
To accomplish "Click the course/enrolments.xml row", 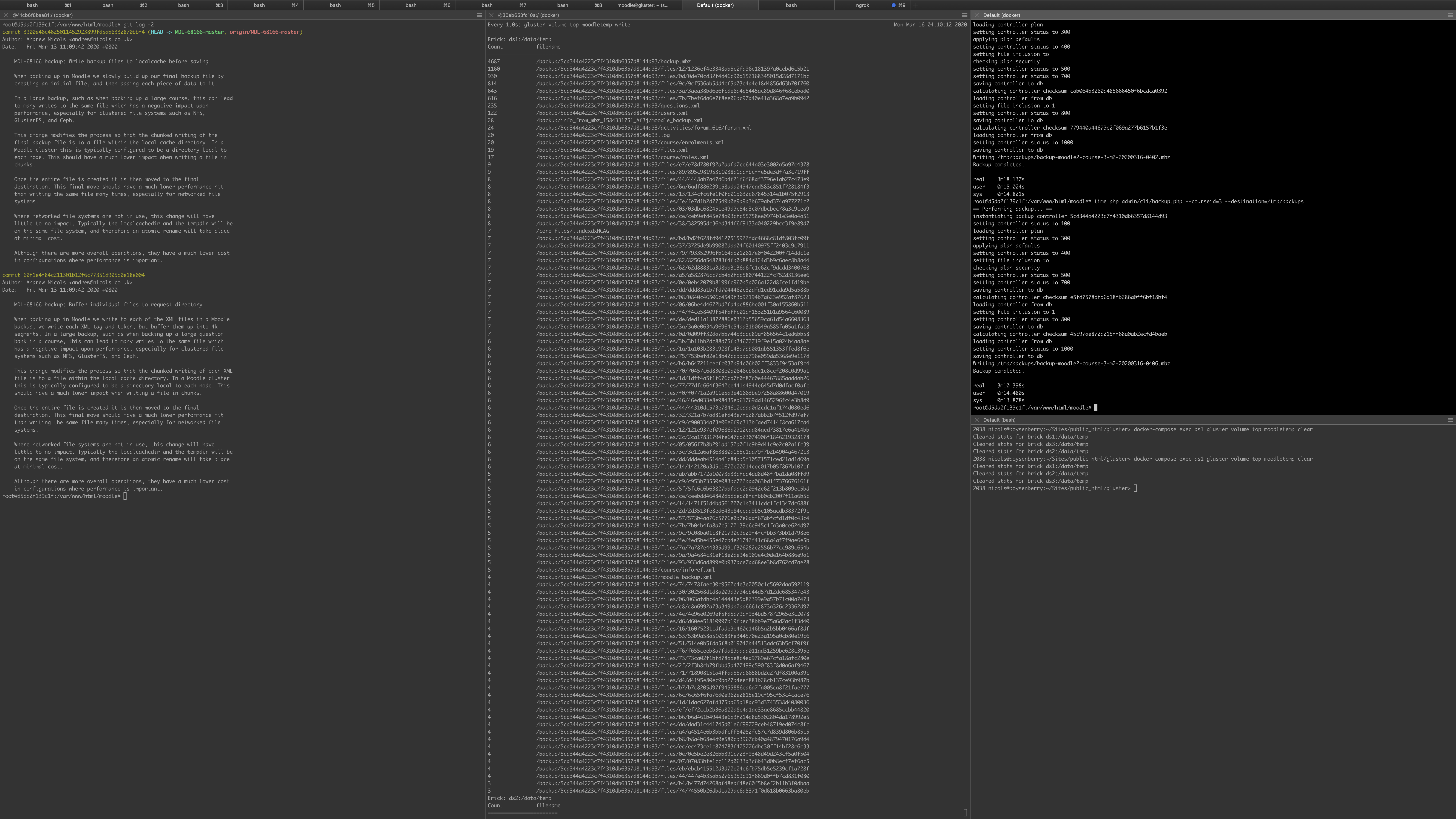I will (x=606, y=142).
